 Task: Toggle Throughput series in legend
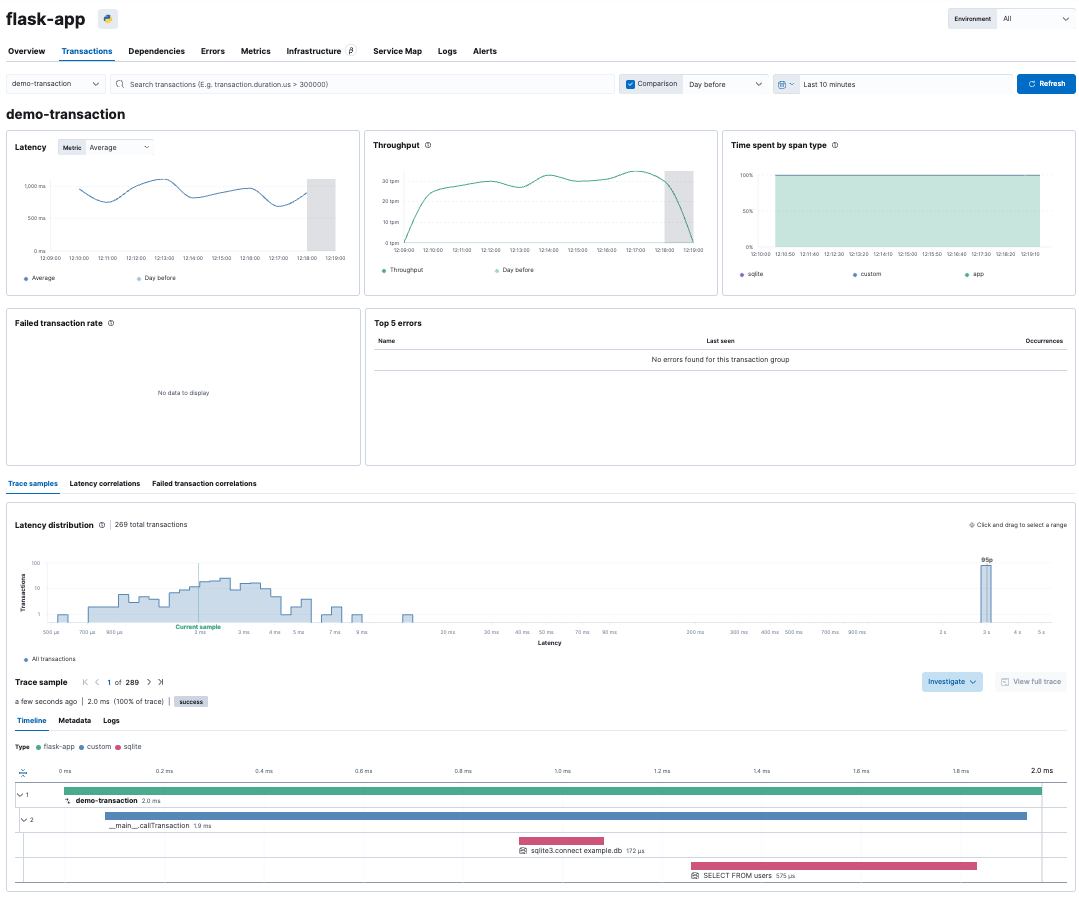click(x=403, y=270)
